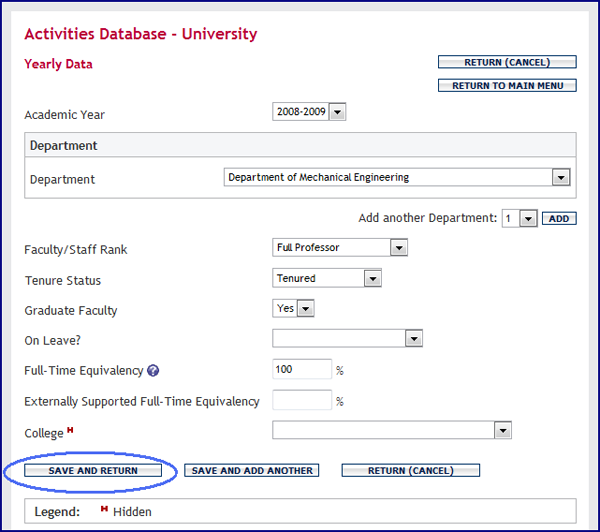This screenshot has width=600, height=532.
Task: Click the ADD department button
Action: tap(559, 219)
